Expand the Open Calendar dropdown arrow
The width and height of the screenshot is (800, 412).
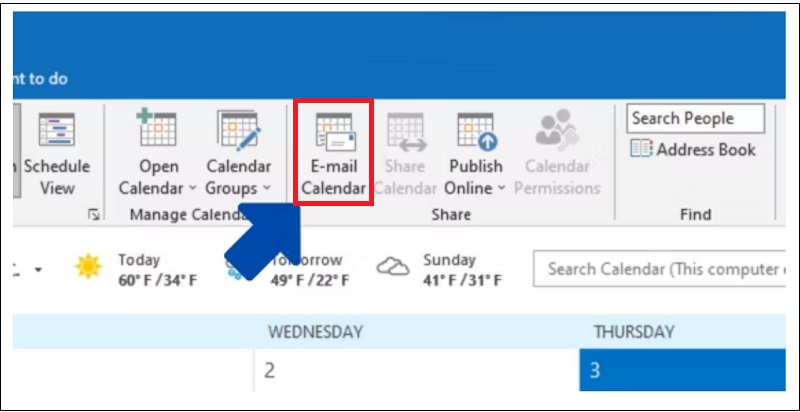191,189
